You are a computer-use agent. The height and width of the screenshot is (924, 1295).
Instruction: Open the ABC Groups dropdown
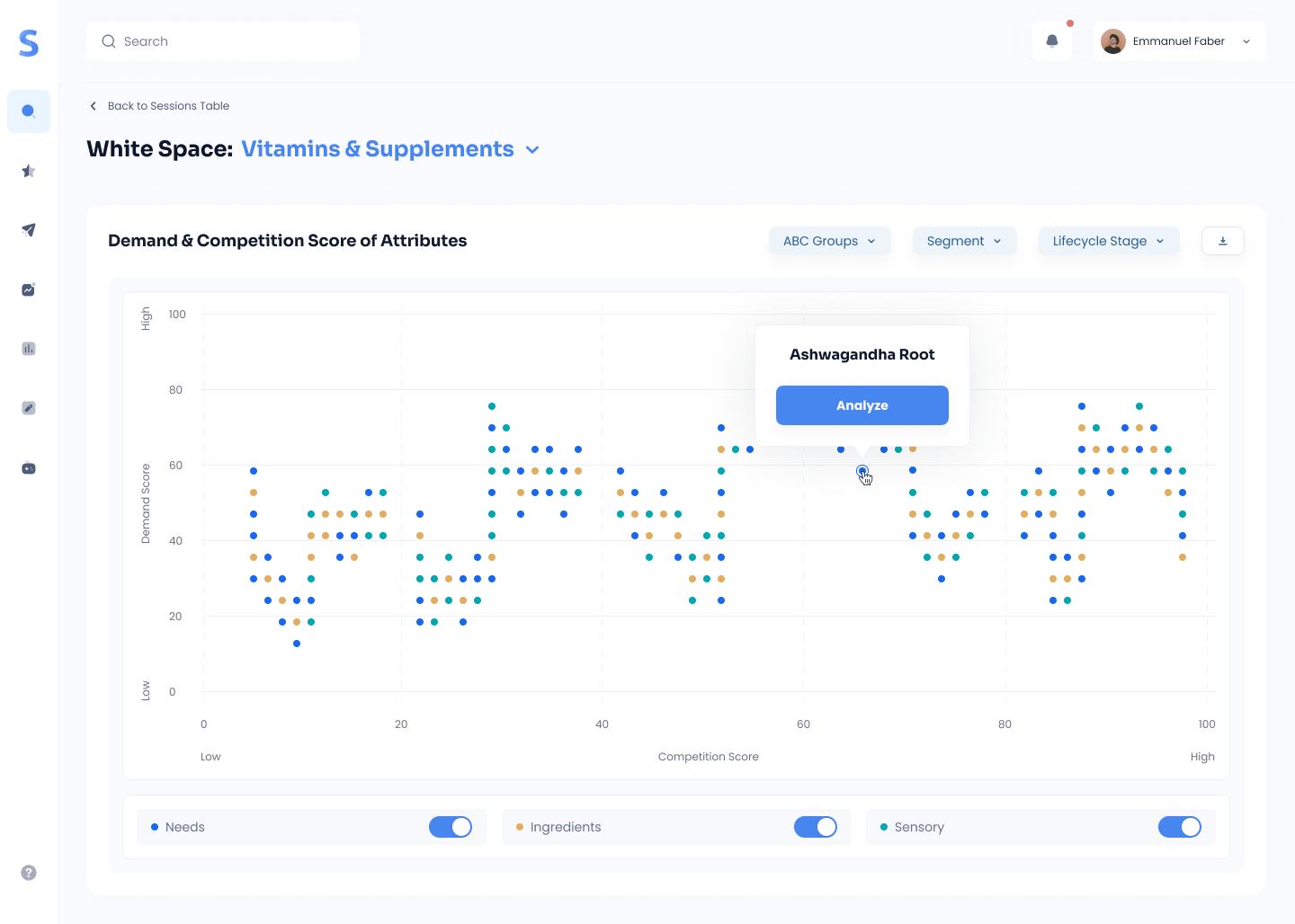(x=829, y=241)
